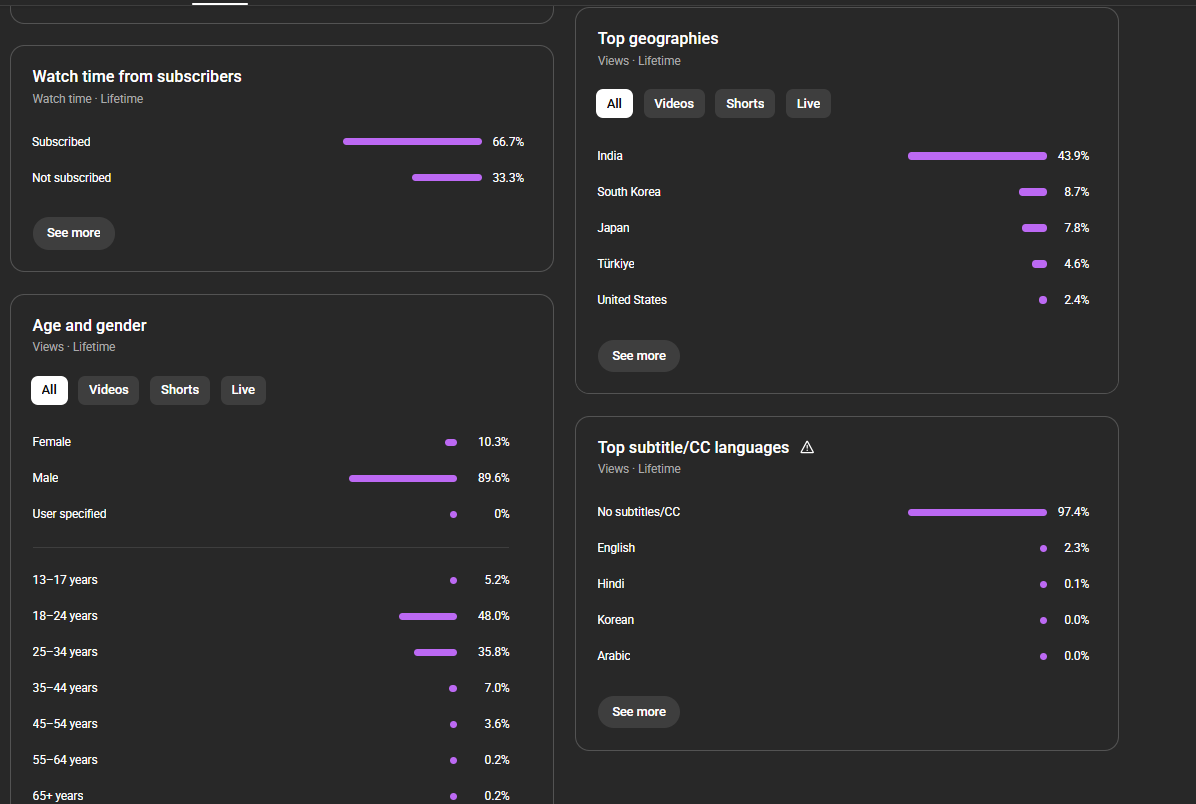Image resolution: width=1196 pixels, height=804 pixels.
Task: Select the Videos chip in Age and gender
Action: point(109,390)
